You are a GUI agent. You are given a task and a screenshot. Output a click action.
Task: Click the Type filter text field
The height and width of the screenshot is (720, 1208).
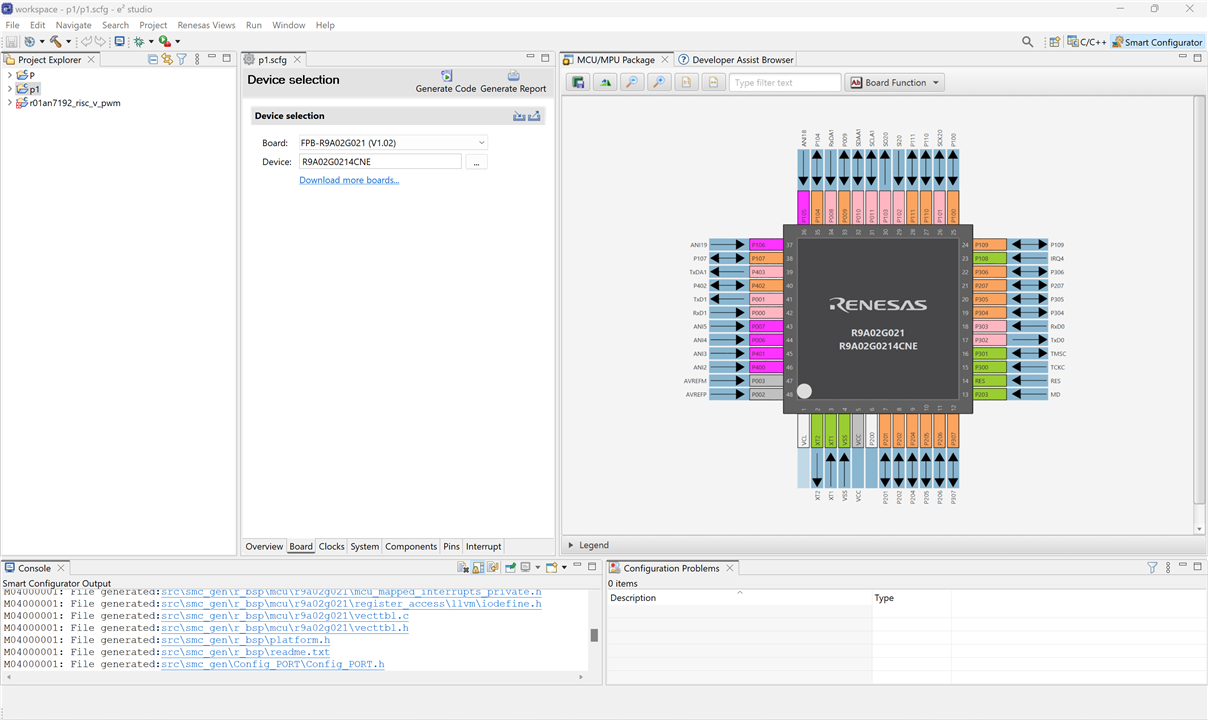pyautogui.click(x=784, y=83)
